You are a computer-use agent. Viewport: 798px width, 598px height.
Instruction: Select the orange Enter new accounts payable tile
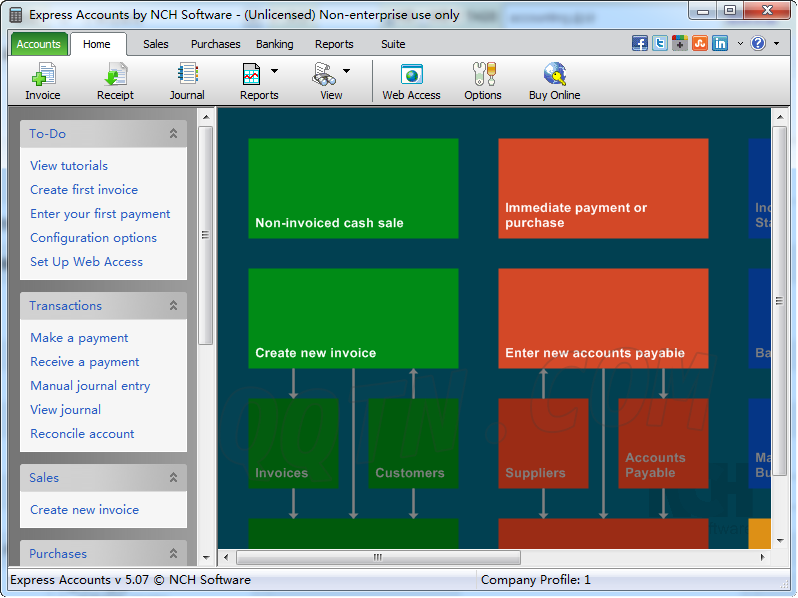[x=603, y=318]
